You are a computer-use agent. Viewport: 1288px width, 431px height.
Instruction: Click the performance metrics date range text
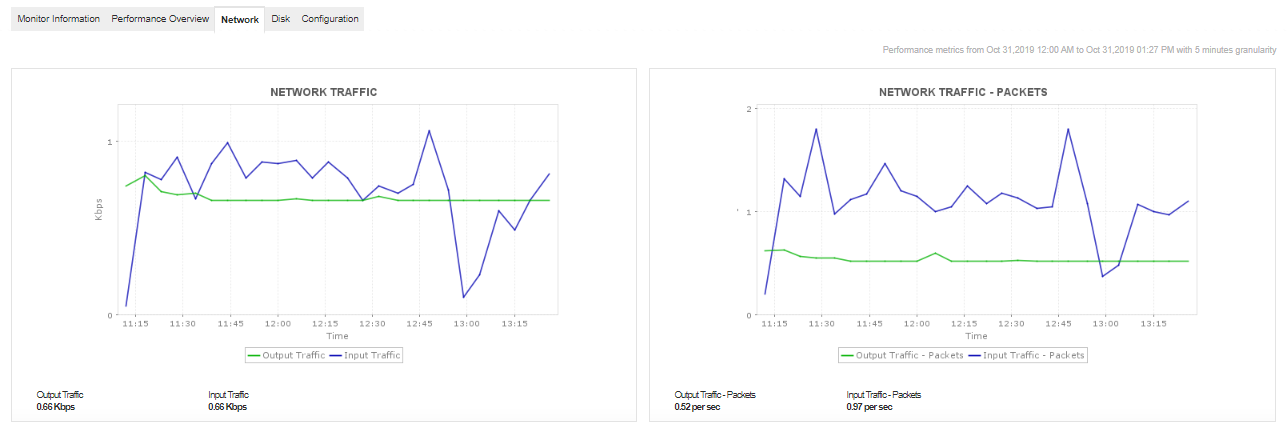1079,49
